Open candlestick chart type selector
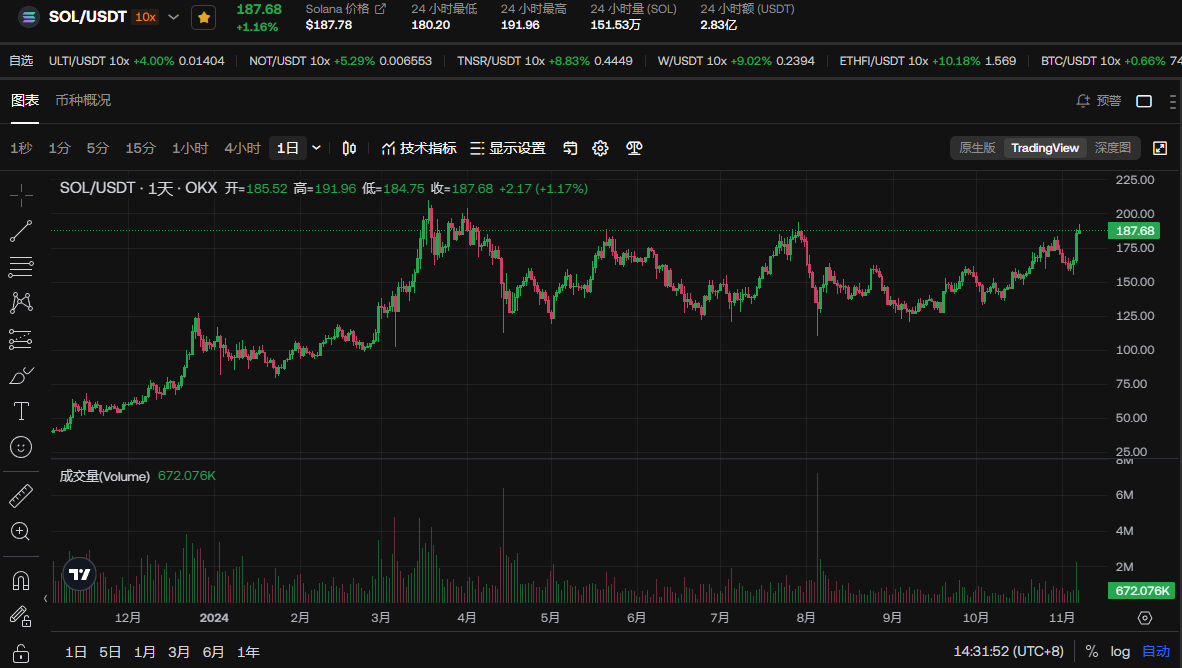This screenshot has height=668, width=1182. pos(349,148)
